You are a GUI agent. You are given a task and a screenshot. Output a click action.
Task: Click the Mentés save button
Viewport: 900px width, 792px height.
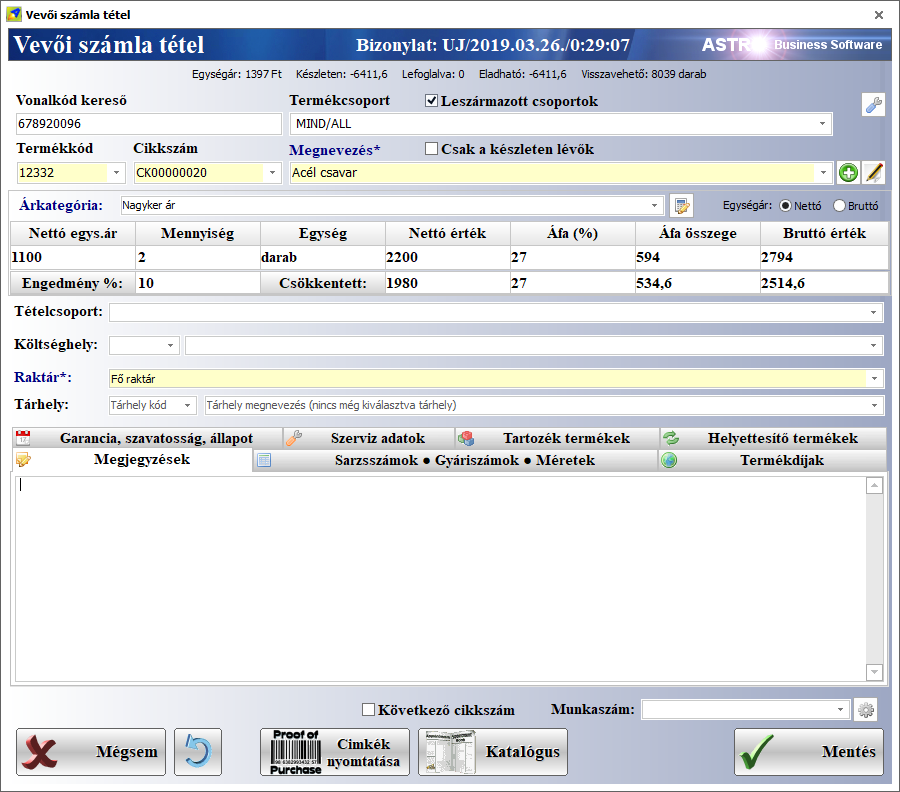click(x=809, y=752)
